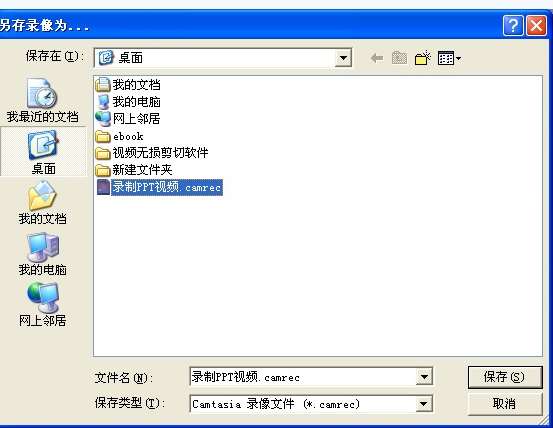The width and height of the screenshot is (553, 428).
Task: Open 我的文档 in the places sidebar
Action: [42, 203]
